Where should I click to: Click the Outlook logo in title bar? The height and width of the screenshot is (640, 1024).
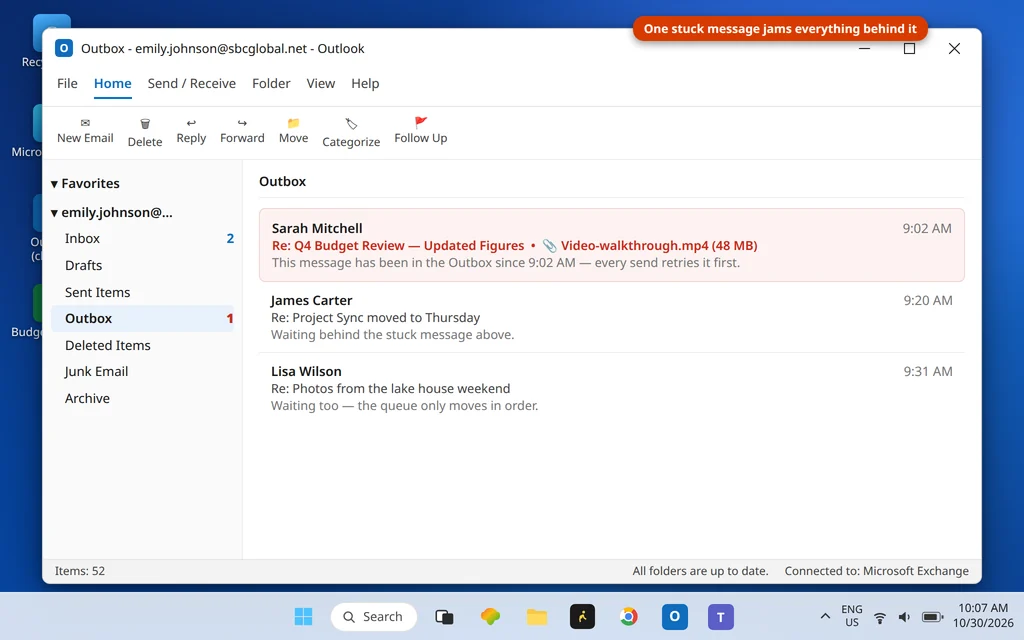click(63, 48)
